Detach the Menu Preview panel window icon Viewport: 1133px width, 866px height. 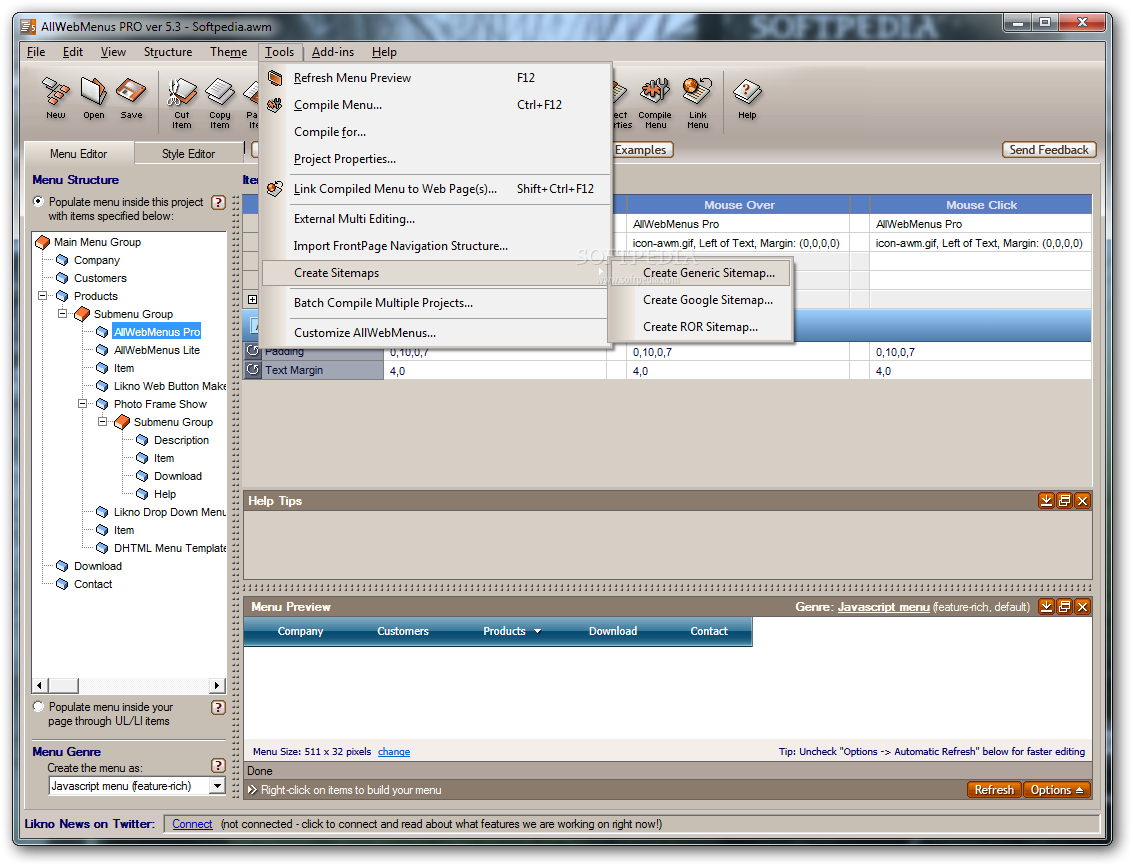[x=1064, y=606]
